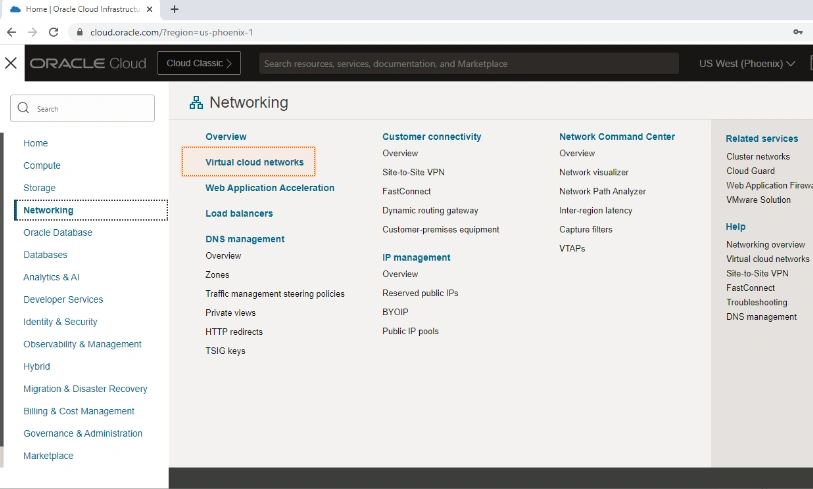813x489 pixels.
Task: Select Observability & Management in the side menu
Action: (82, 344)
